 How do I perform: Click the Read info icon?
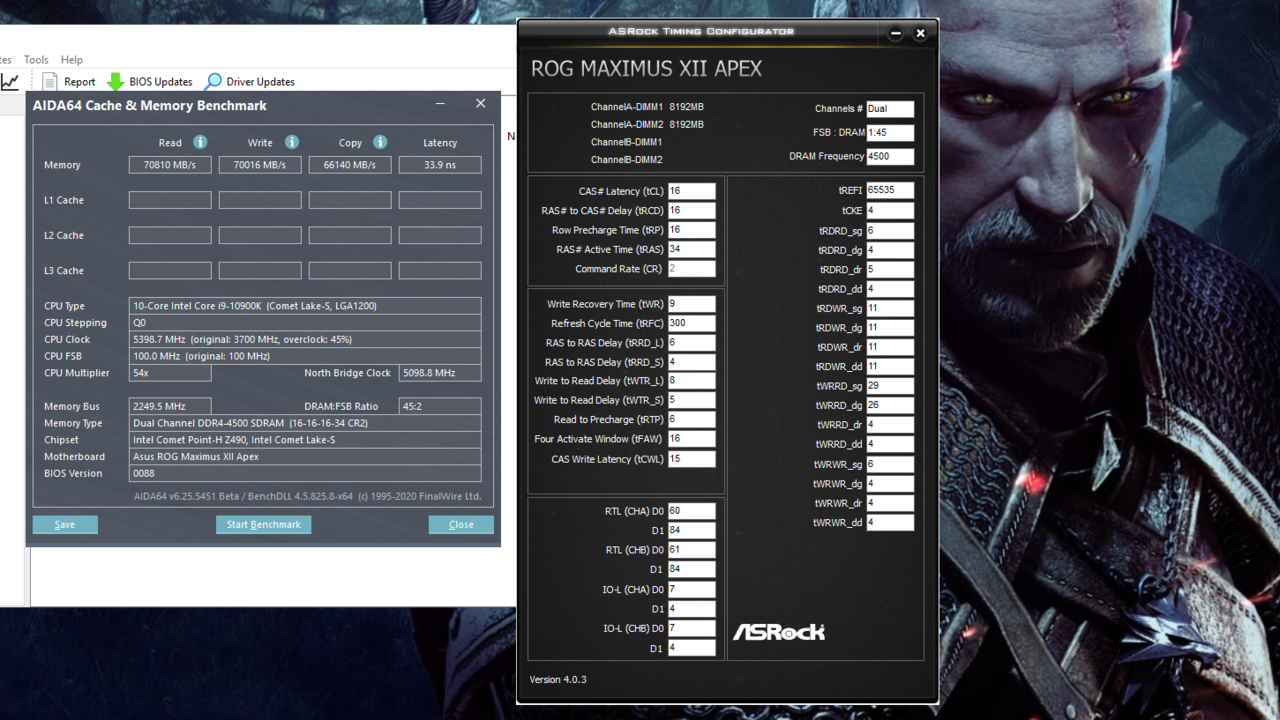click(x=200, y=142)
